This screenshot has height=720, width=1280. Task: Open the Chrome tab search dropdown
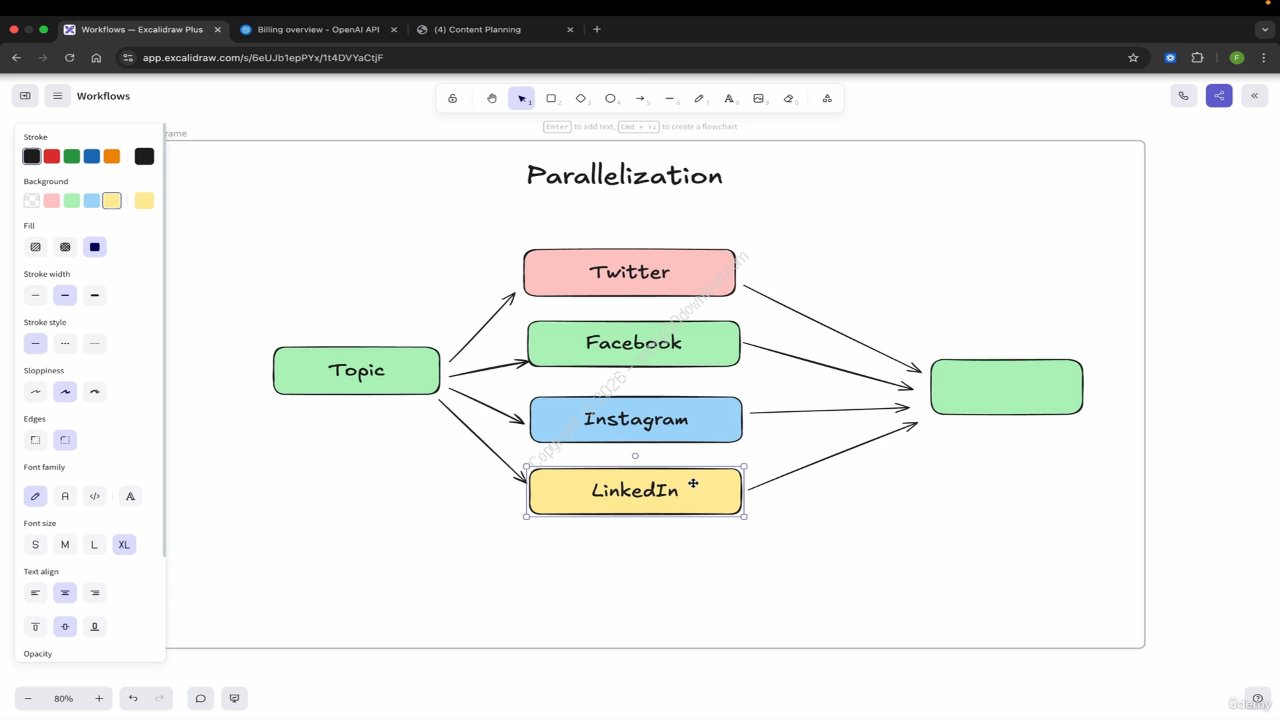point(1265,30)
